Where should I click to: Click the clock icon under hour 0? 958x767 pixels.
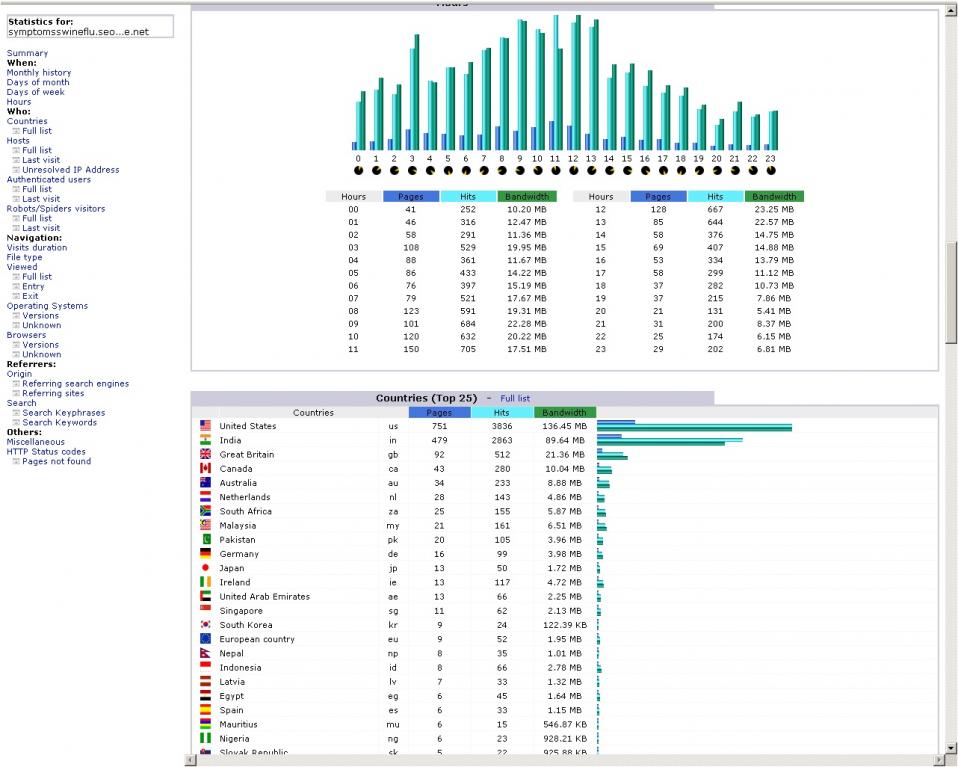[358, 170]
